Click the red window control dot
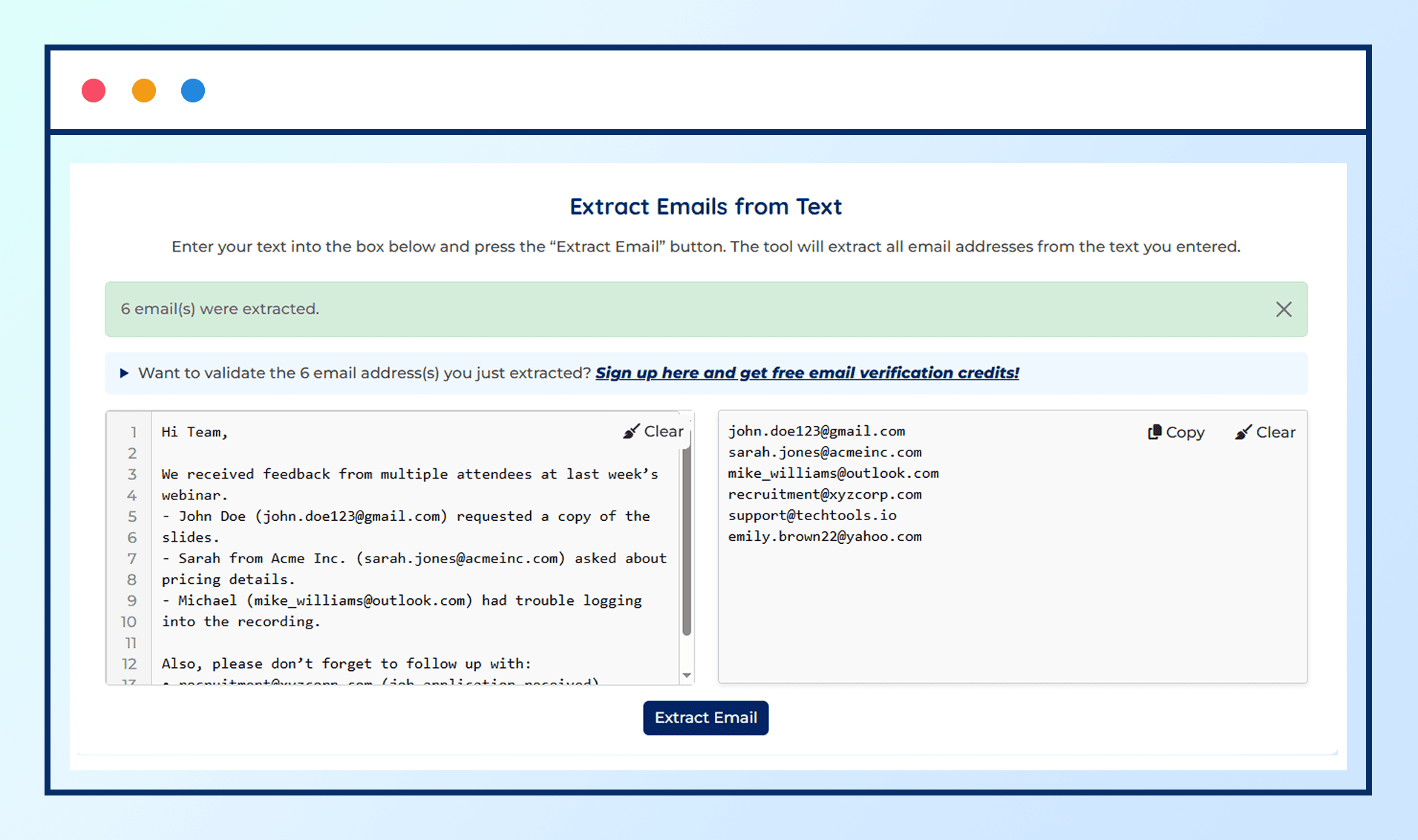Image resolution: width=1418 pixels, height=840 pixels. tap(93, 90)
